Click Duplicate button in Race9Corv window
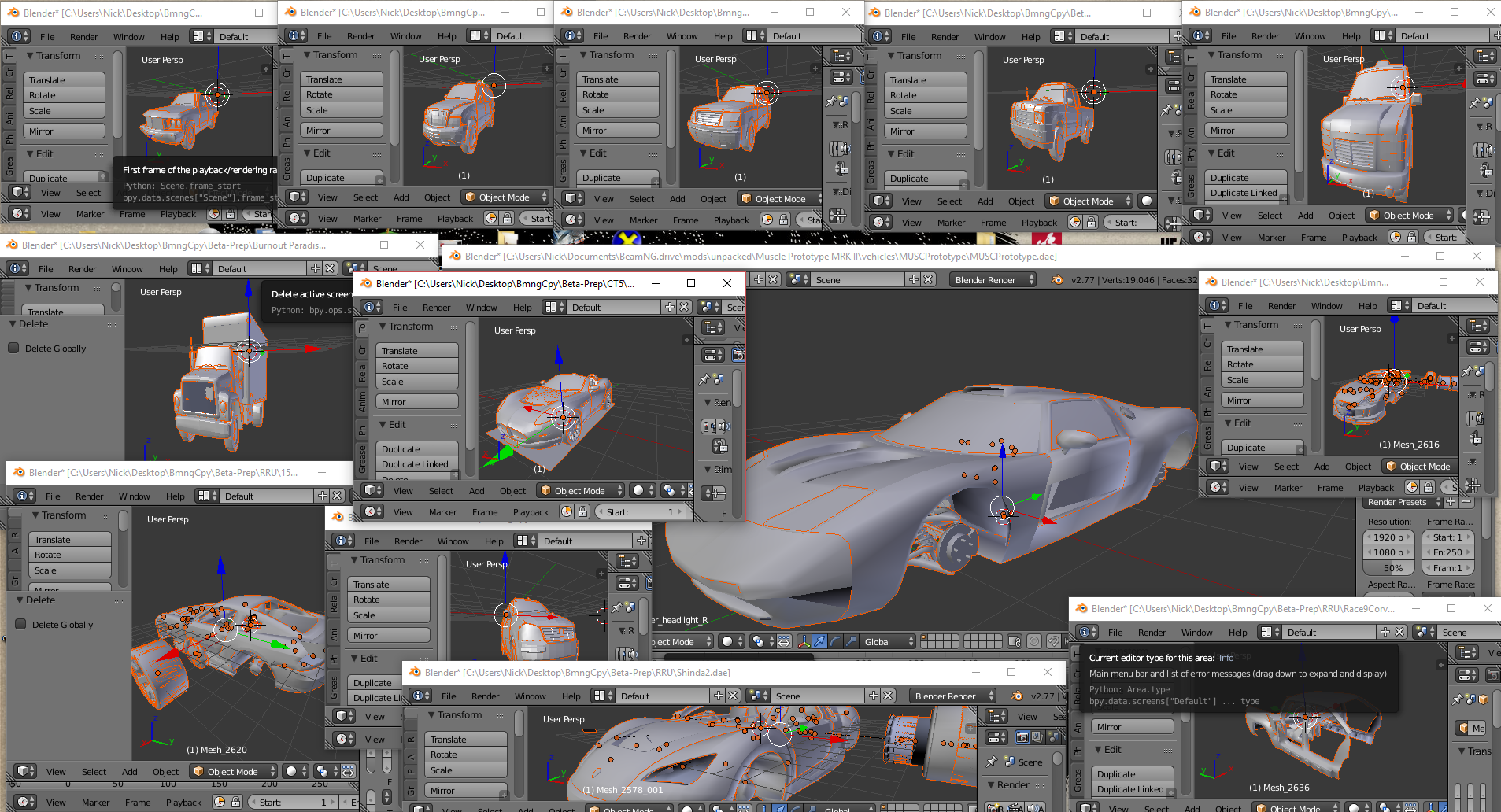Viewport: 1501px width, 812px height. (1132, 774)
